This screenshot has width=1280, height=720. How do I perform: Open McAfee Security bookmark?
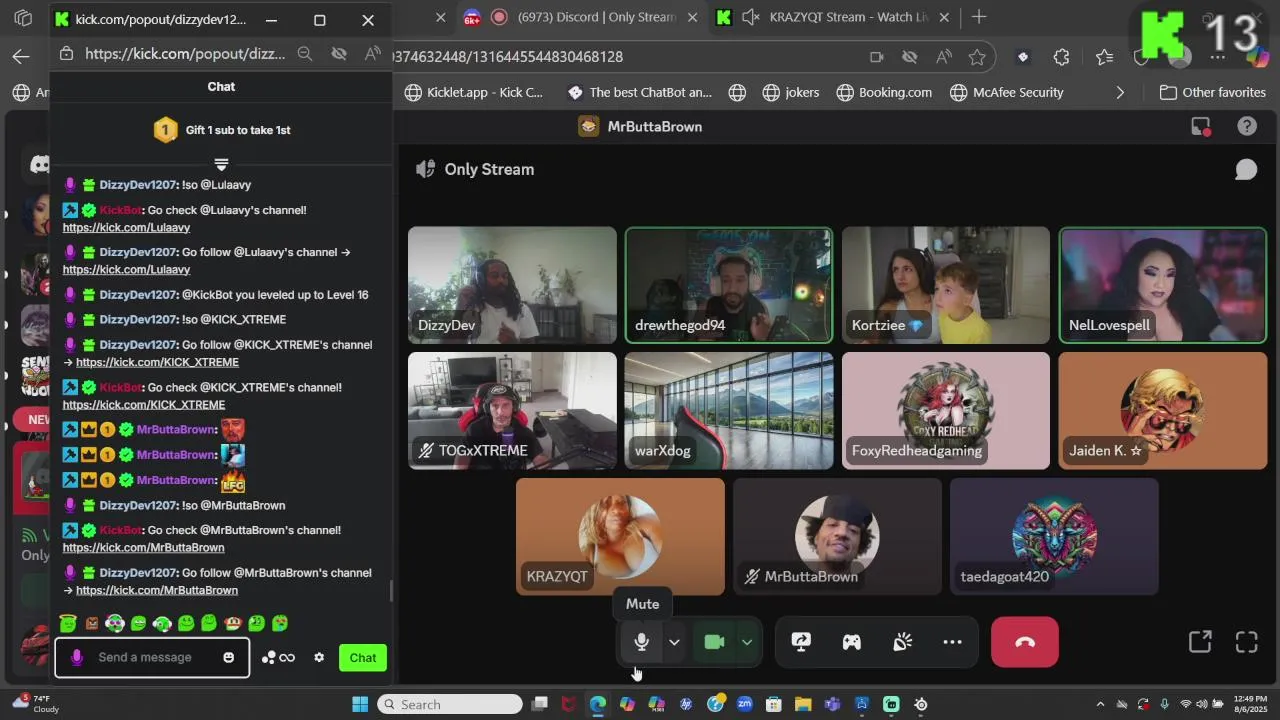1005,92
